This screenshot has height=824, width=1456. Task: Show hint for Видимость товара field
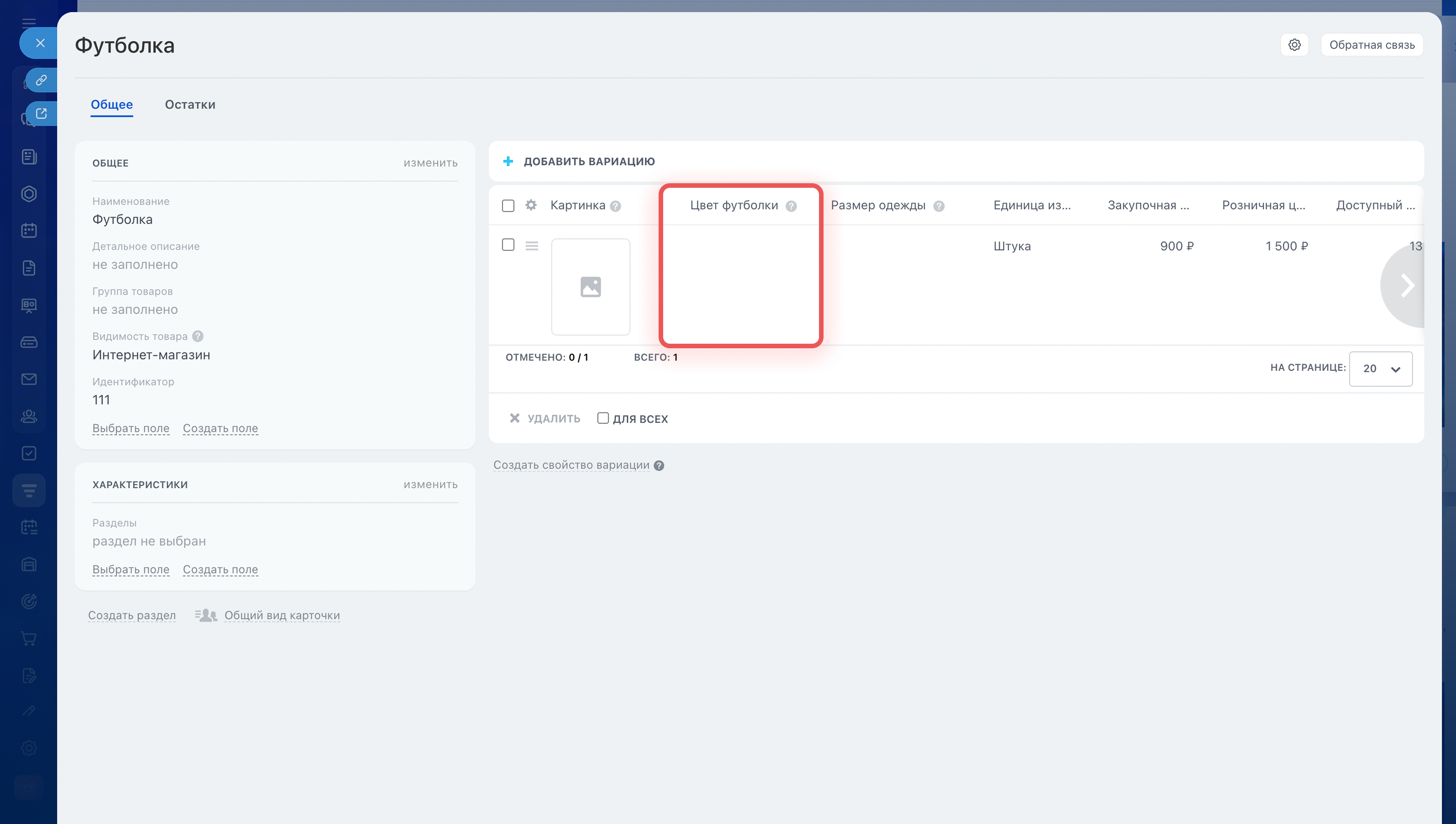pyautogui.click(x=197, y=336)
